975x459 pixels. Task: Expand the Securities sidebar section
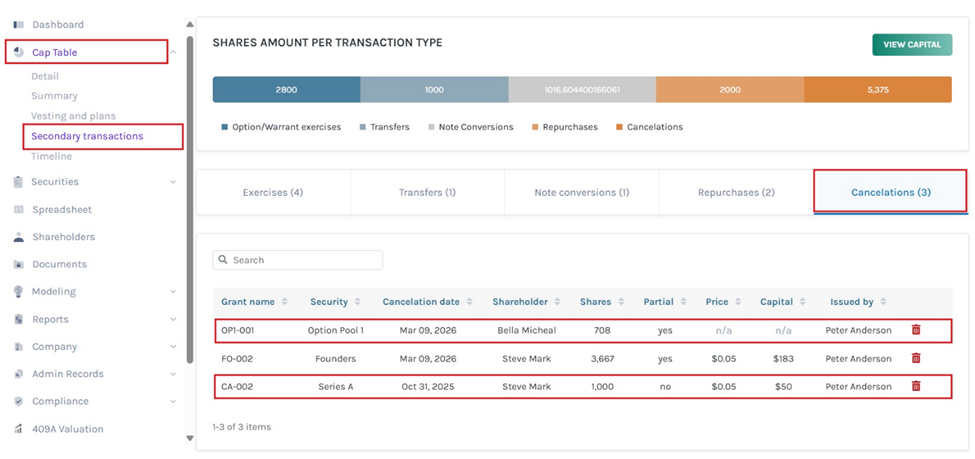[x=173, y=182]
